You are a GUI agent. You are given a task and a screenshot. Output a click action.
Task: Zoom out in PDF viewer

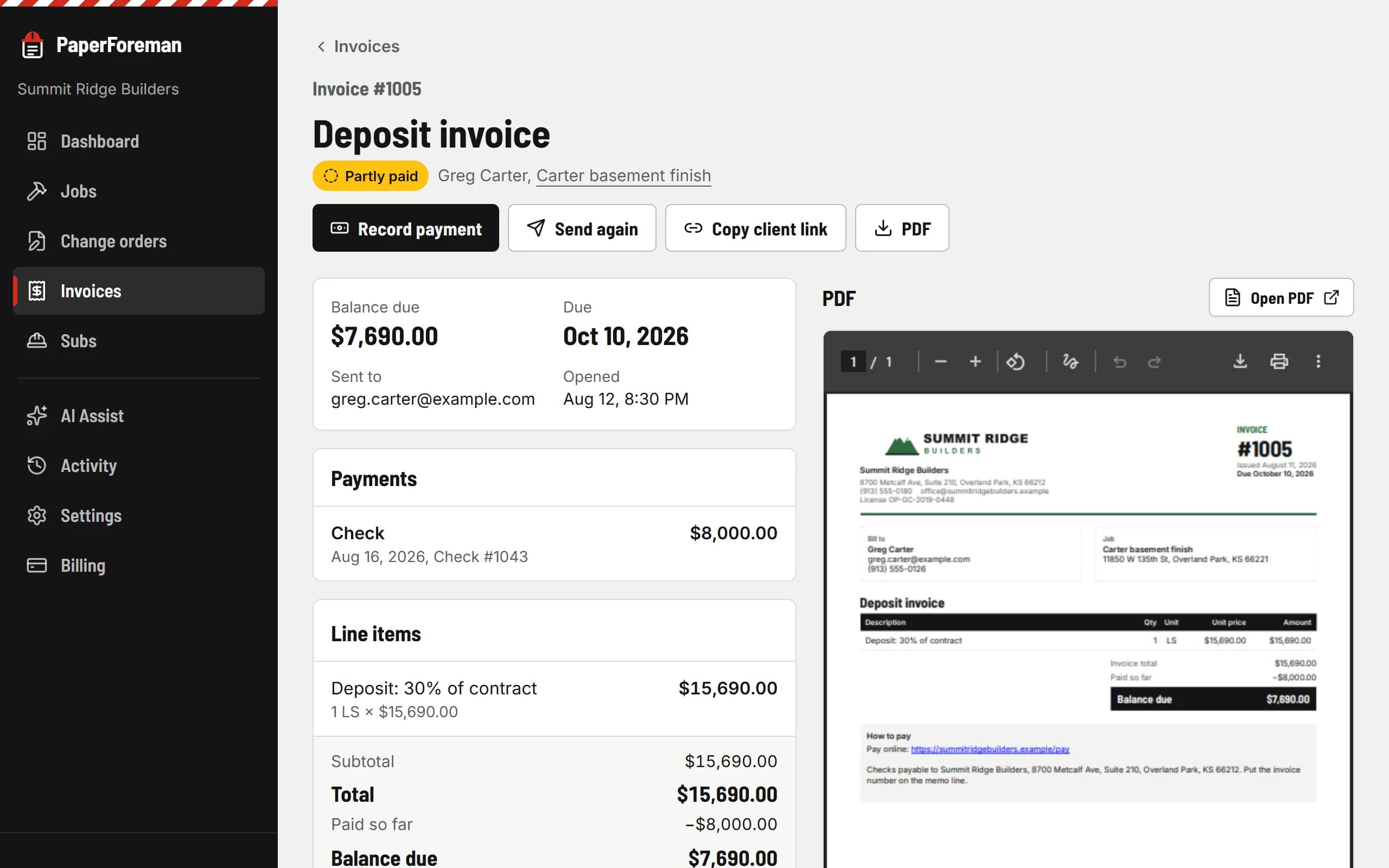tap(940, 362)
